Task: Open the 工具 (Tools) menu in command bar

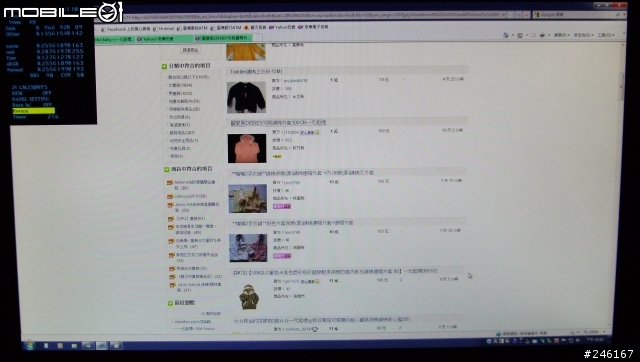Action: [x=605, y=35]
